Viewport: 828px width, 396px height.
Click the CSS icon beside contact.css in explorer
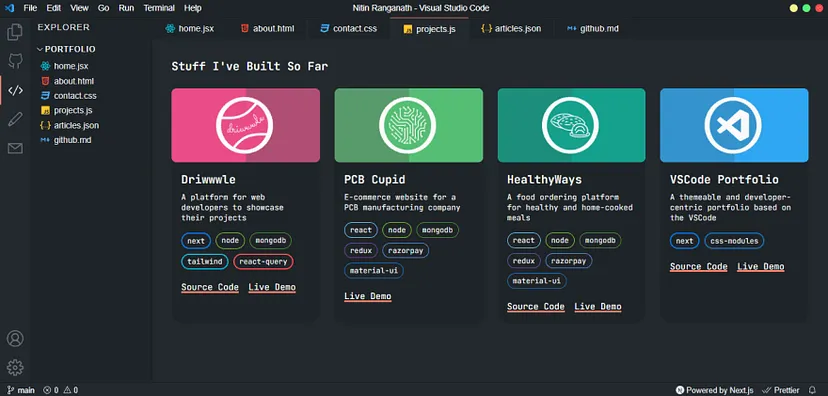[x=45, y=96]
